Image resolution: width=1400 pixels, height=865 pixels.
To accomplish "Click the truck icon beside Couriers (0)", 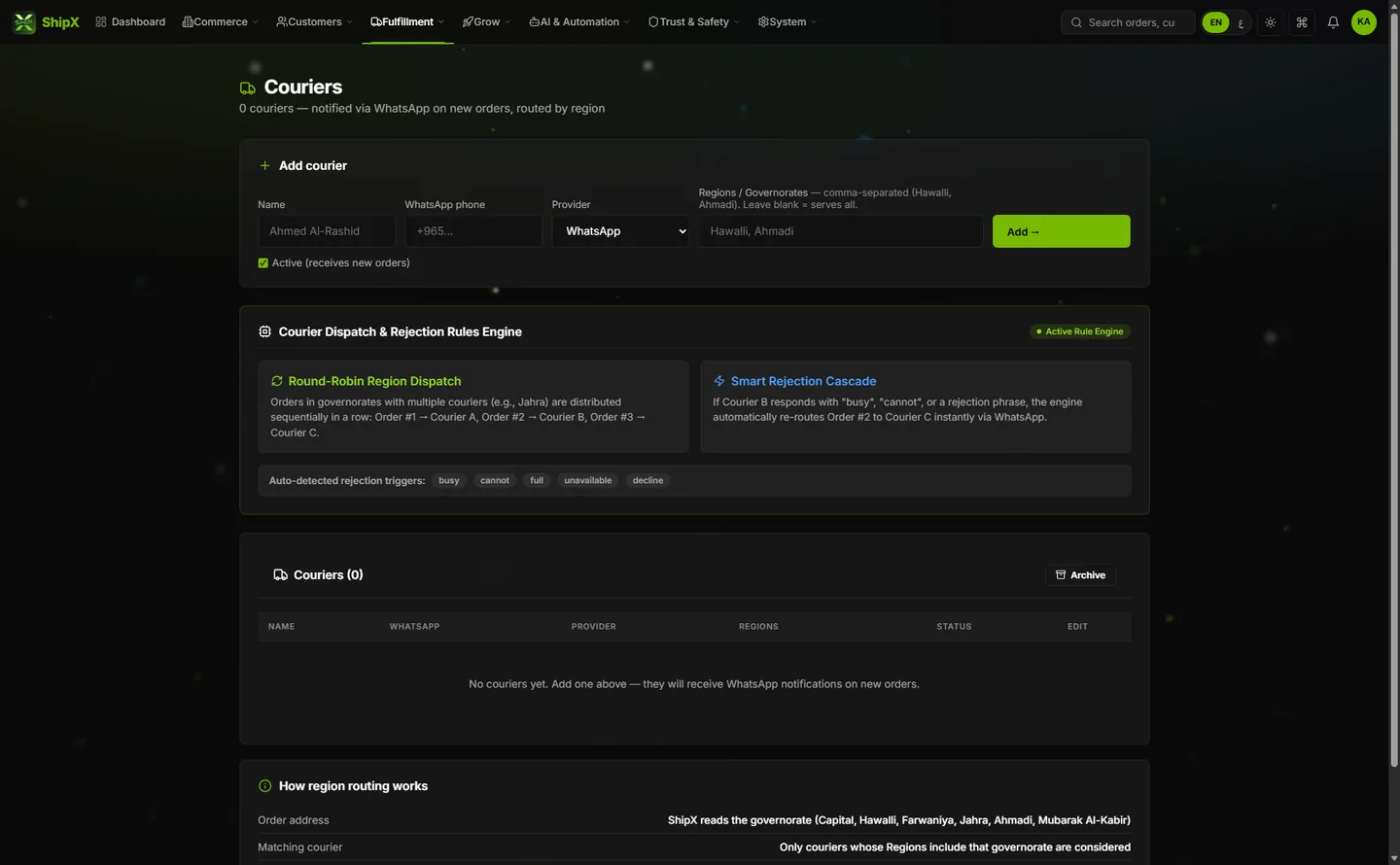I will click(x=280, y=575).
